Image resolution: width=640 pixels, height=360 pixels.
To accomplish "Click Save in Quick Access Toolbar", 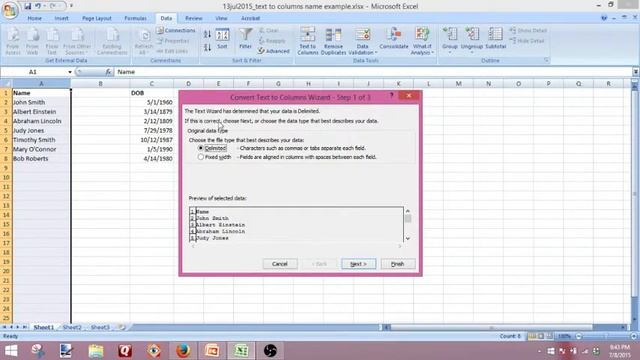I will 27,6.
